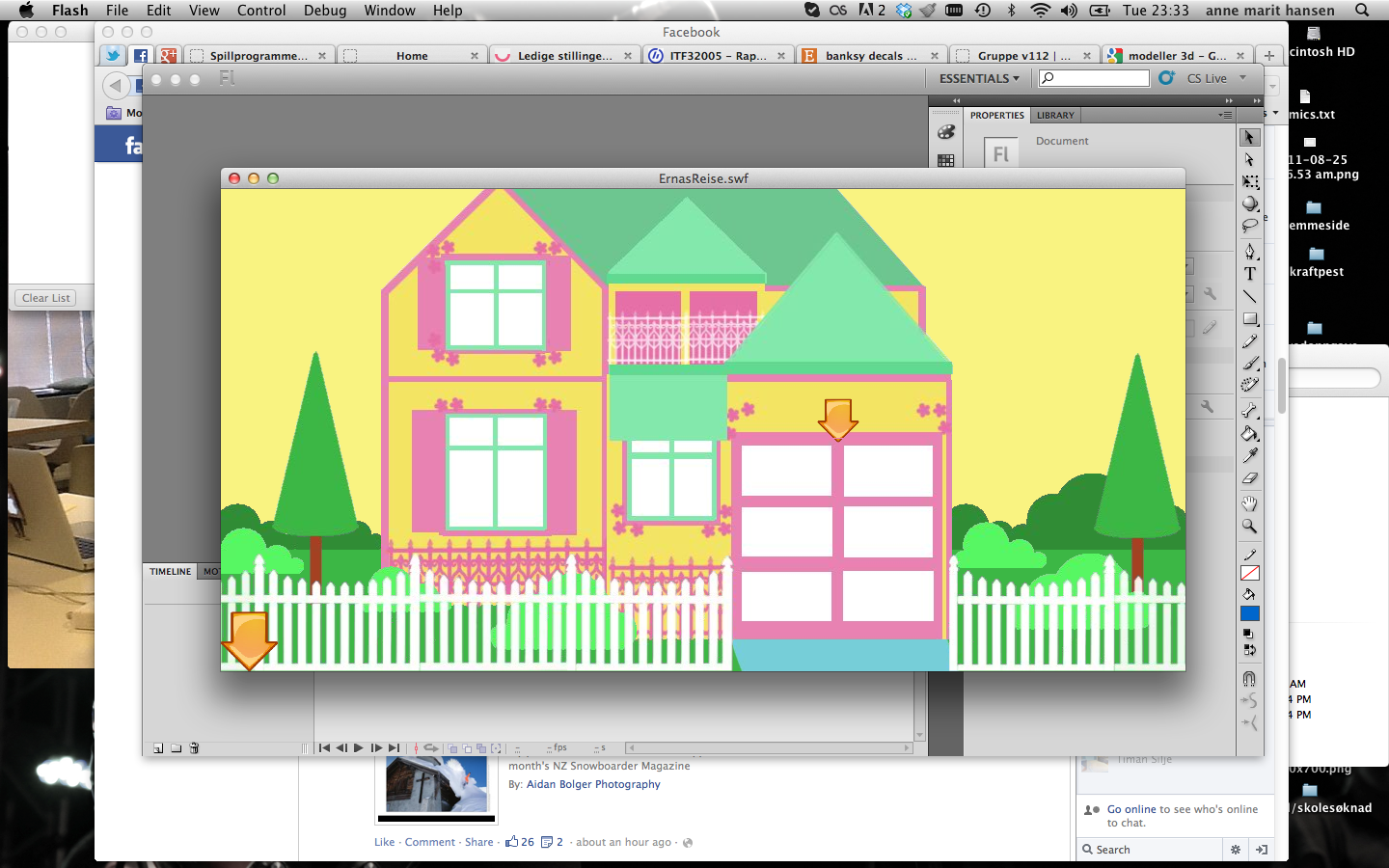This screenshot has width=1389, height=868.
Task: Insert a new layer in the Timeline
Action: tap(158, 748)
